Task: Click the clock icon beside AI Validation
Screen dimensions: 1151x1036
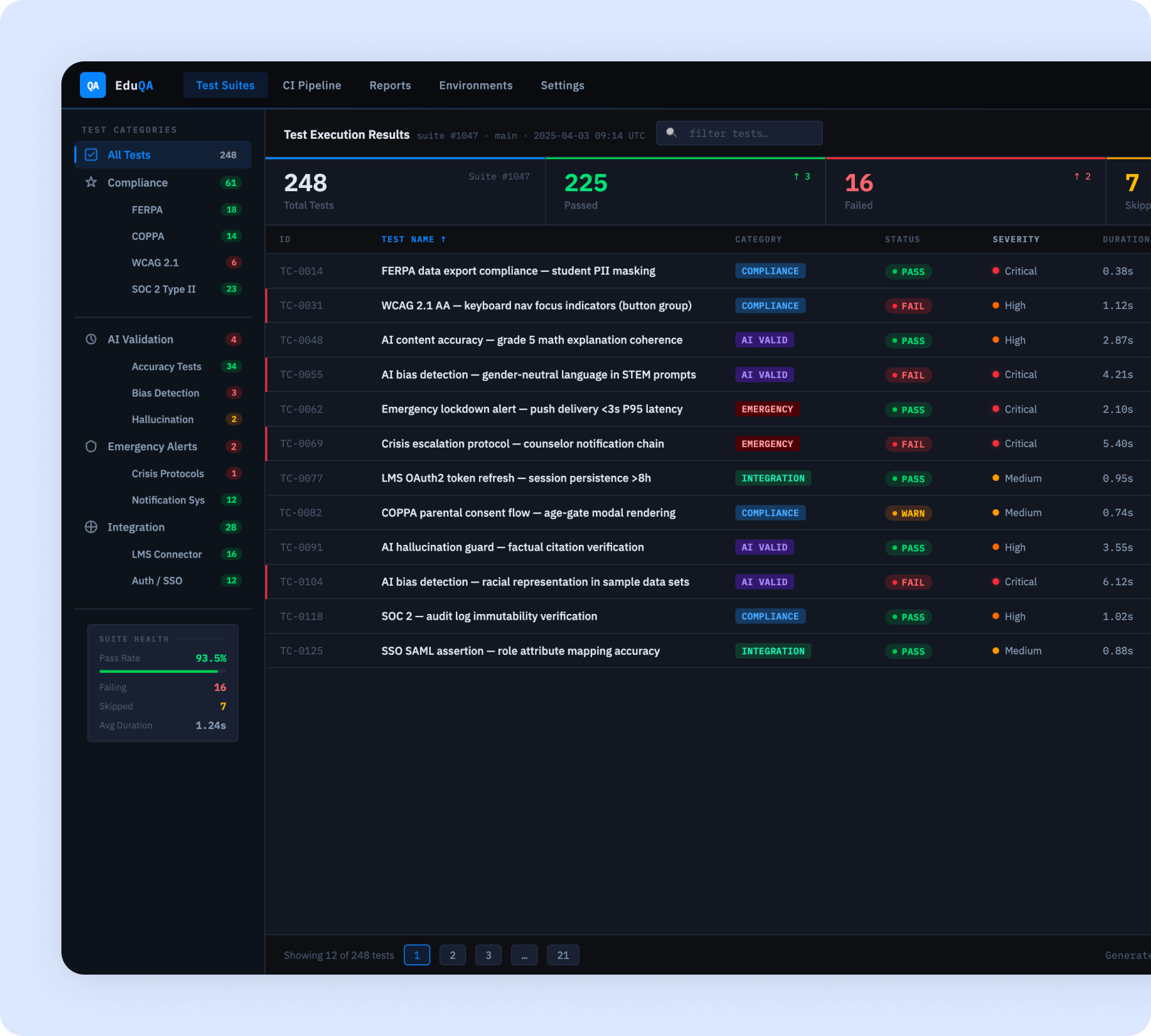Action: (x=91, y=339)
